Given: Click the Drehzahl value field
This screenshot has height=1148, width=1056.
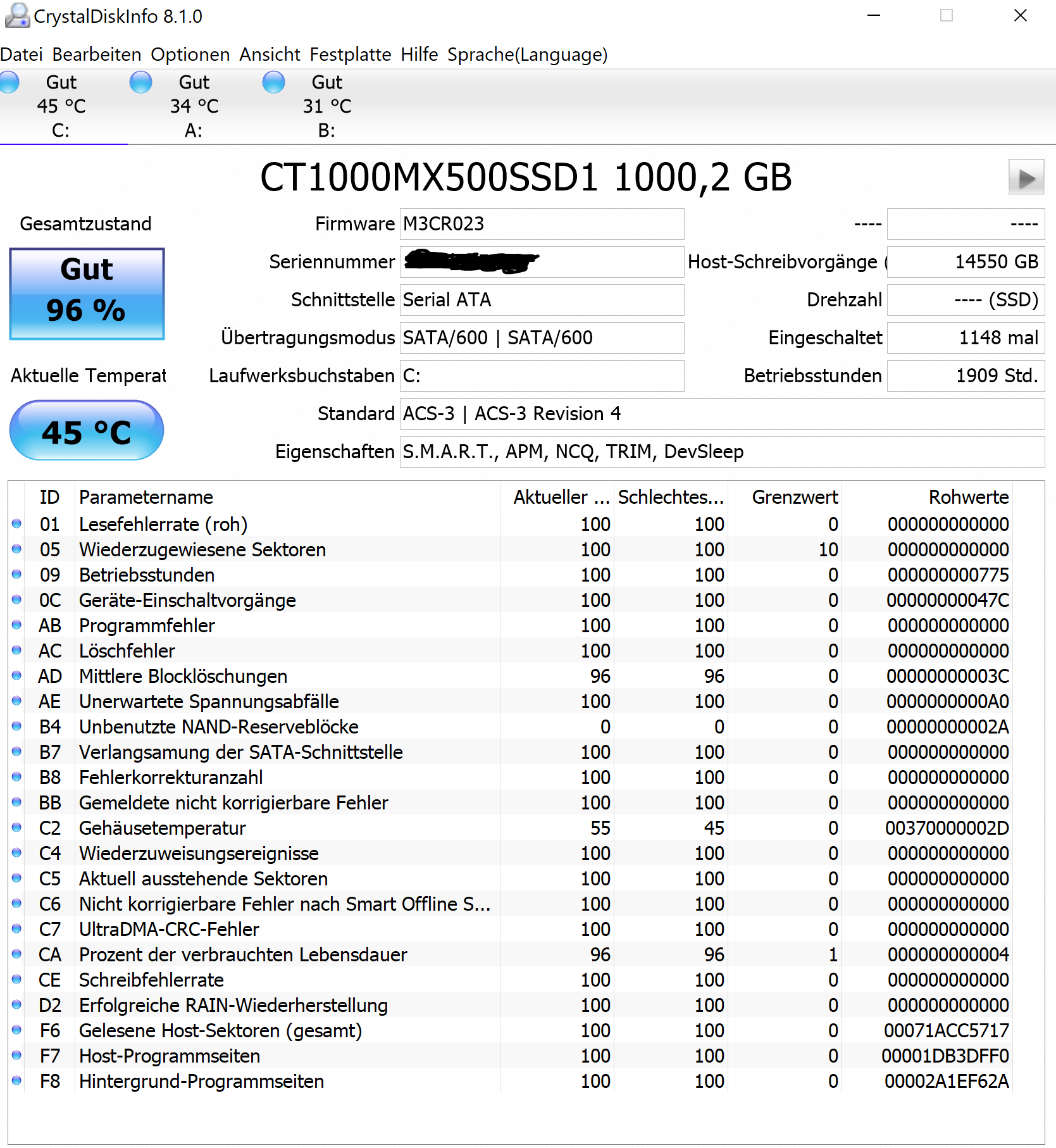Looking at the screenshot, I should (x=966, y=300).
